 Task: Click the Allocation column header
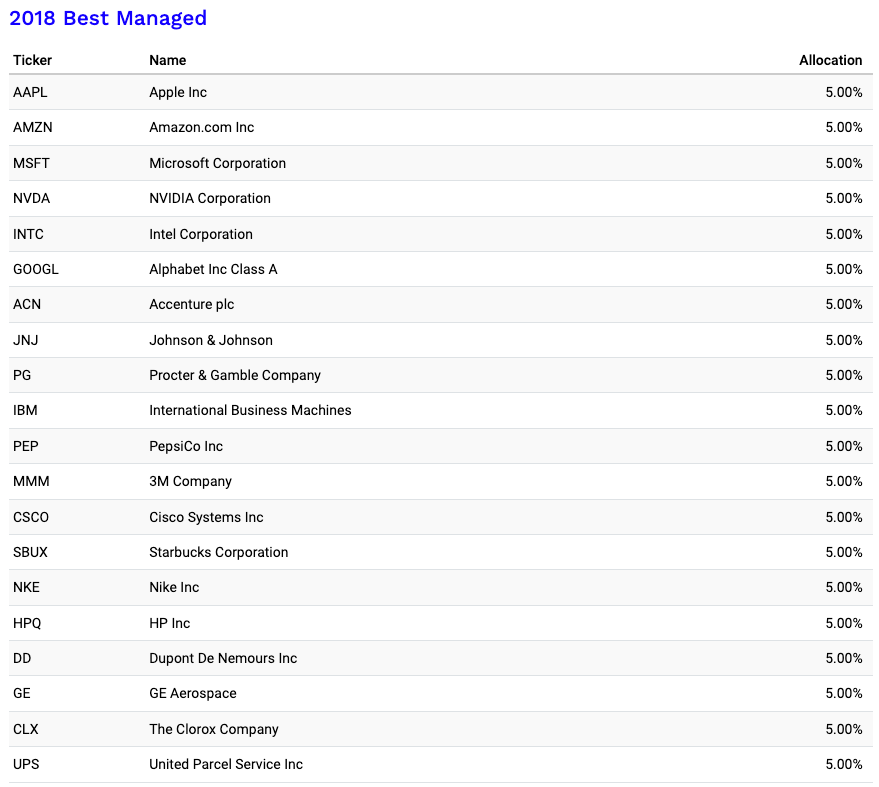tap(830, 60)
